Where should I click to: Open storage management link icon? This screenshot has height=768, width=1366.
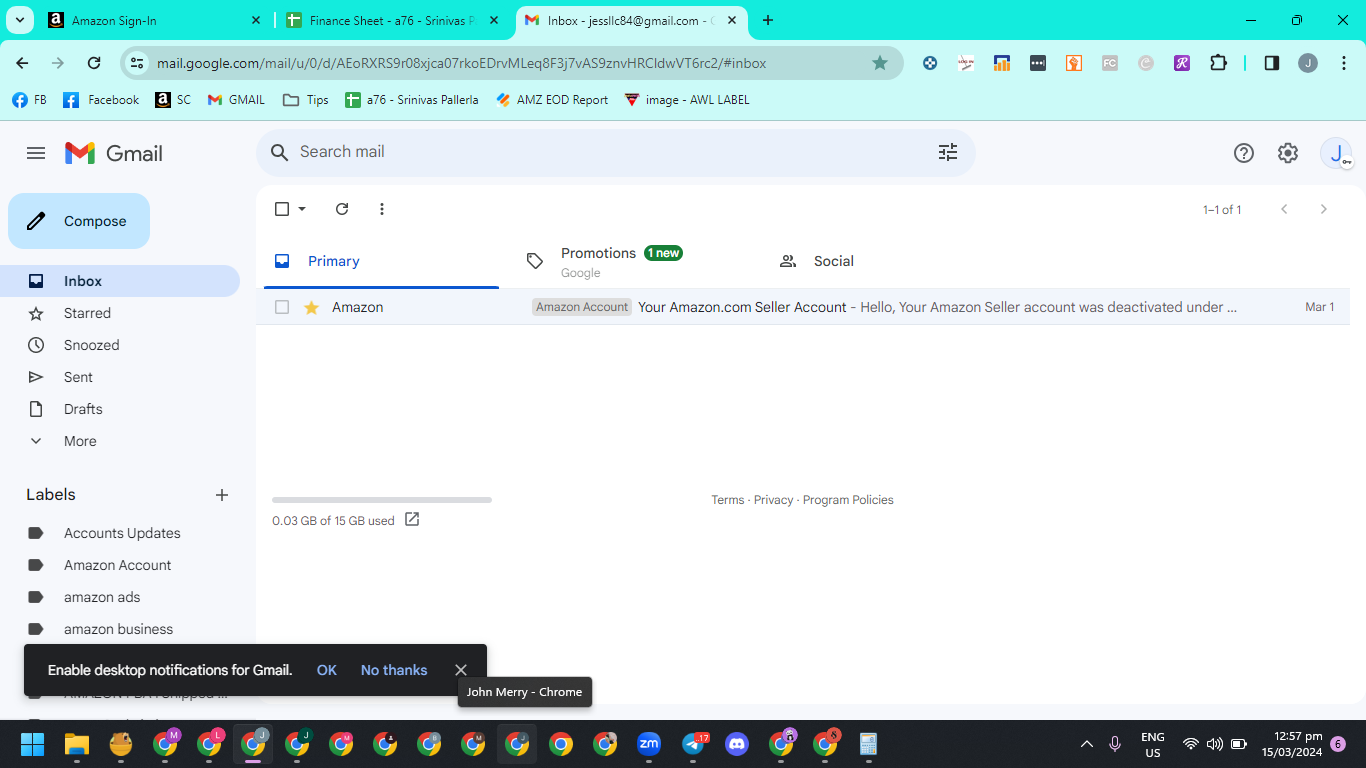(412, 520)
